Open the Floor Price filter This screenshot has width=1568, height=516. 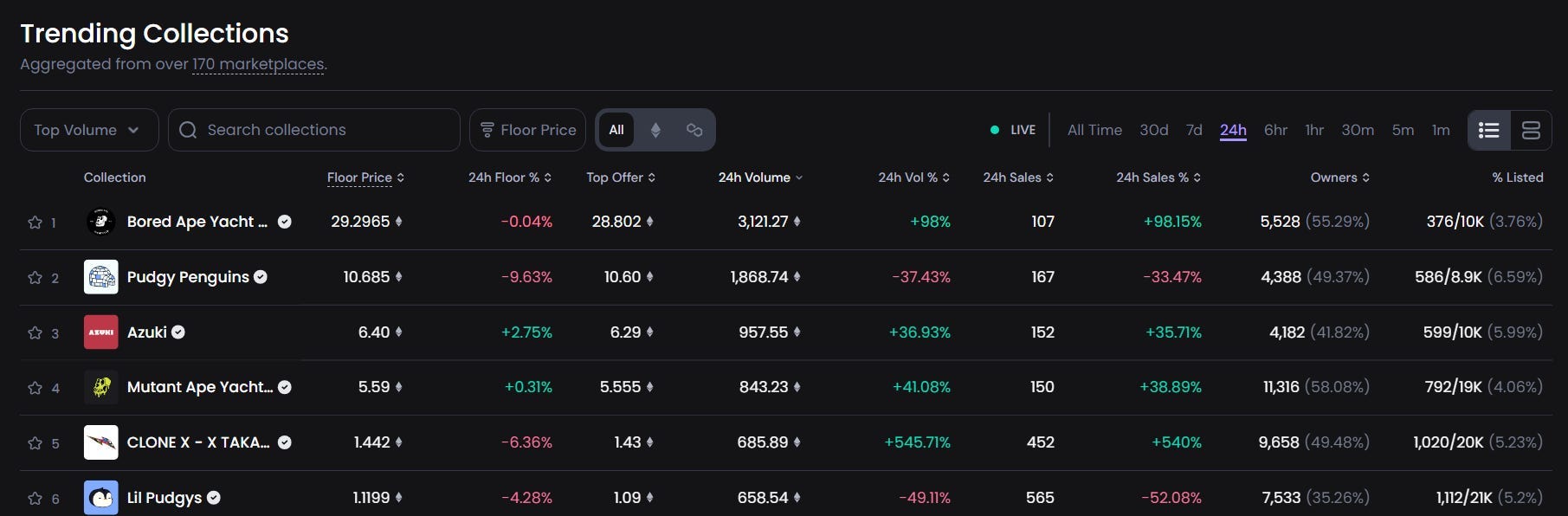coord(527,130)
